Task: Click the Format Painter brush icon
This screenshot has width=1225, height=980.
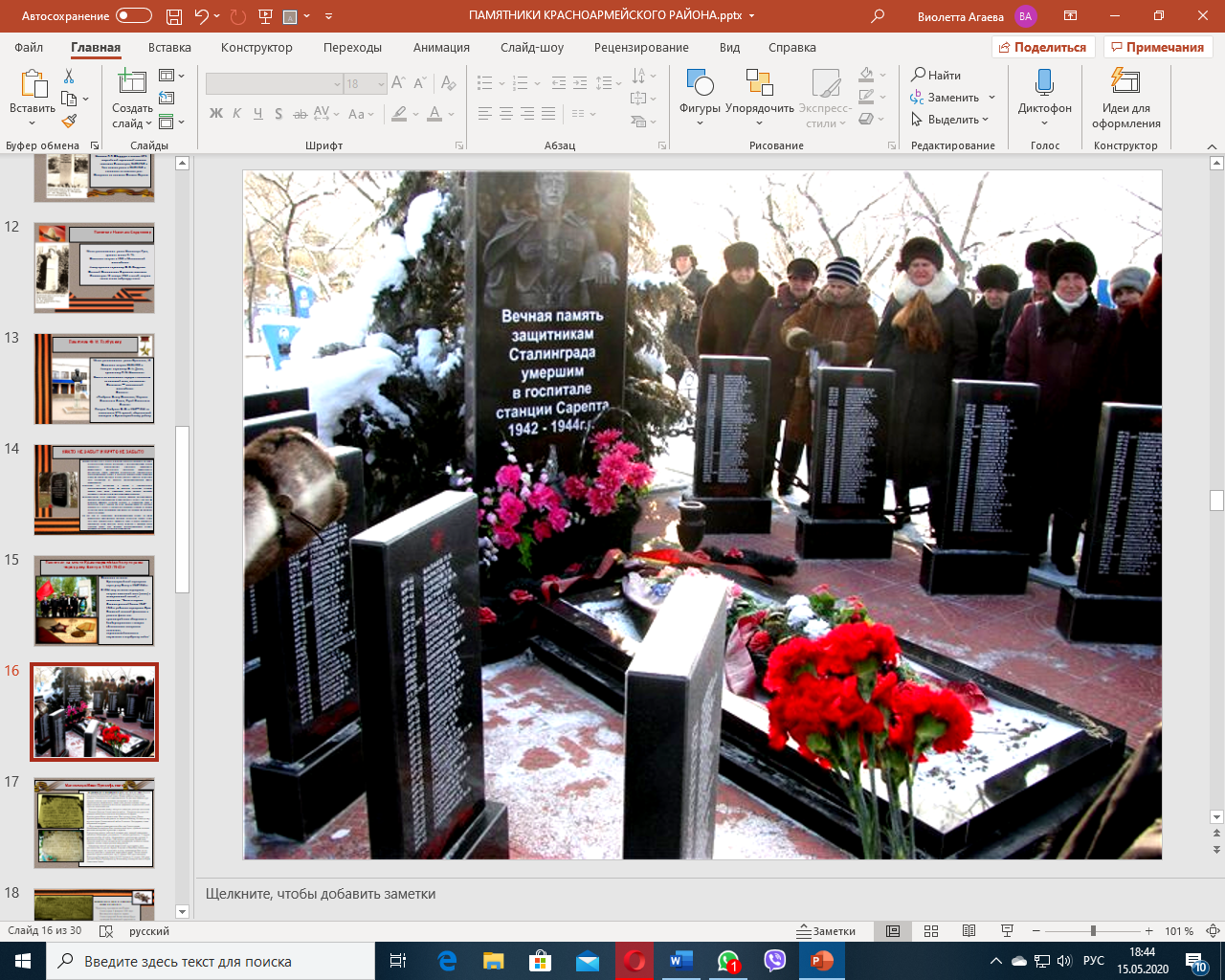Action: (x=69, y=122)
